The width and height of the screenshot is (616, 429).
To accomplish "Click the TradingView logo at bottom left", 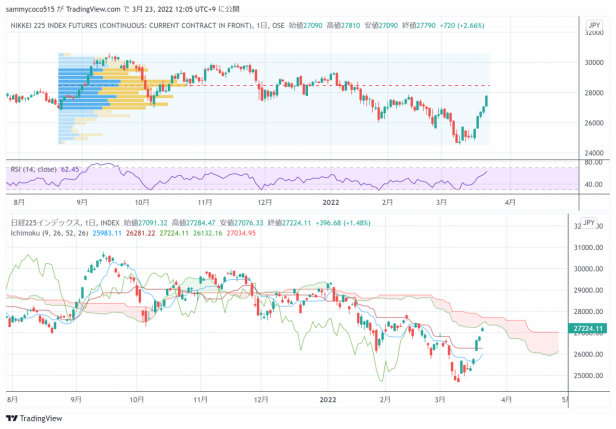I will click(34, 418).
